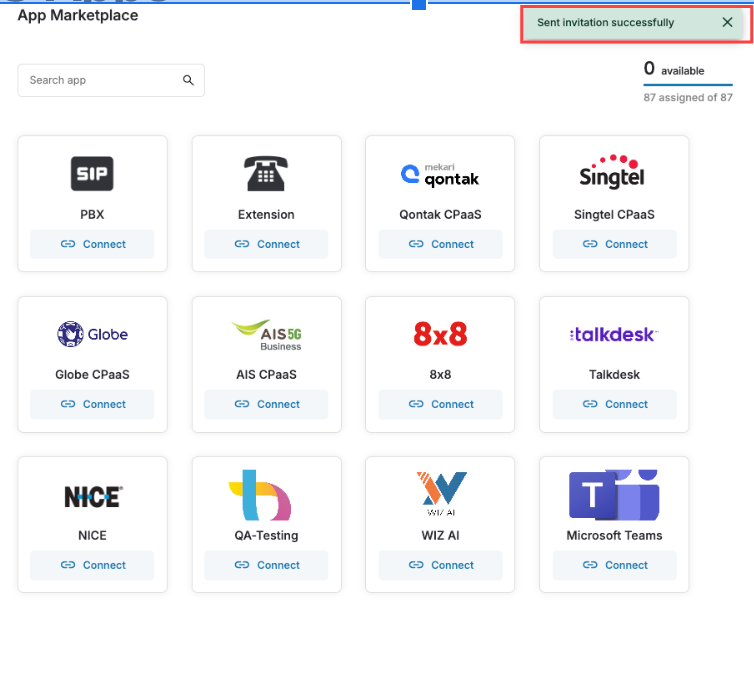The height and width of the screenshot is (688, 754).
Task: Click the magnifier search icon
Action: pos(188,80)
